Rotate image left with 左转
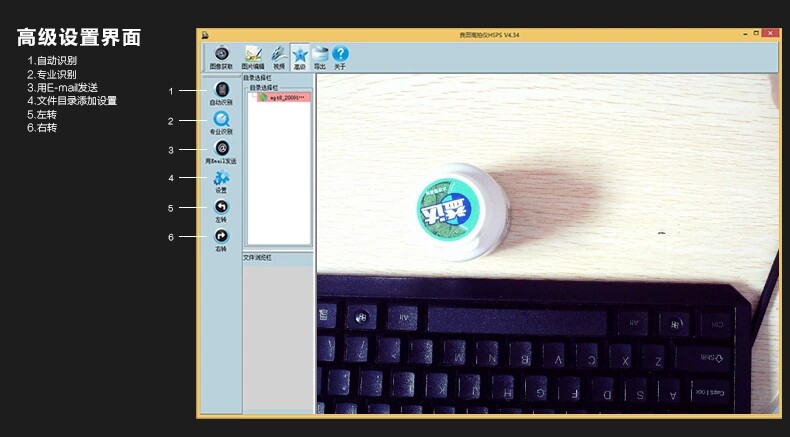This screenshot has width=790, height=437. [221, 211]
